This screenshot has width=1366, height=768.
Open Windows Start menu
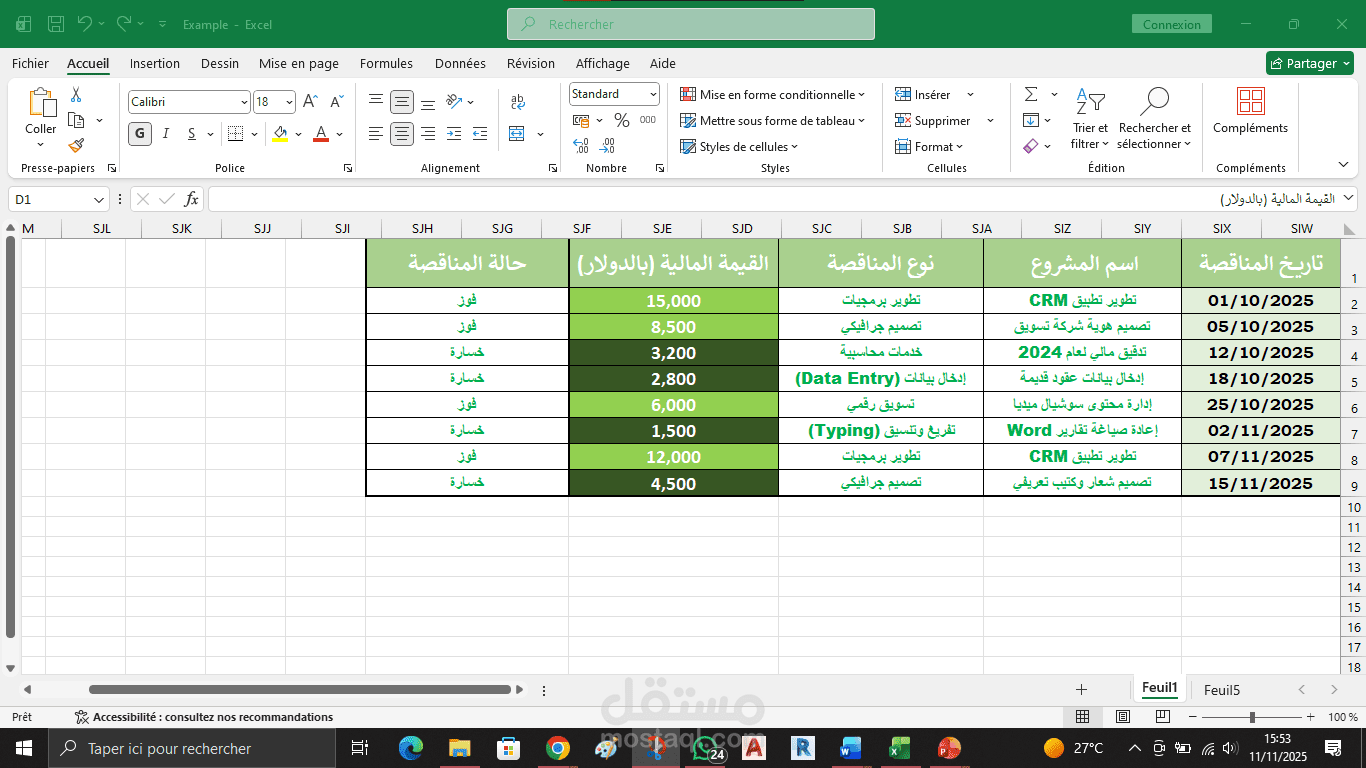pyautogui.click(x=24, y=748)
